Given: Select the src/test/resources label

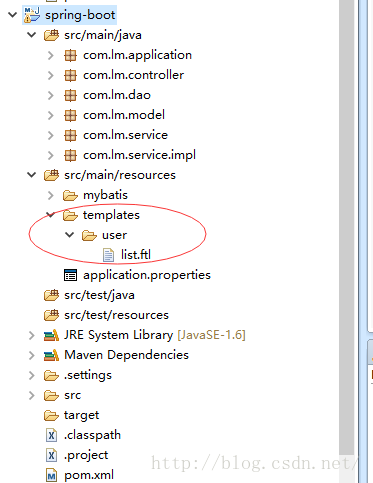Looking at the screenshot, I should tap(116, 315).
